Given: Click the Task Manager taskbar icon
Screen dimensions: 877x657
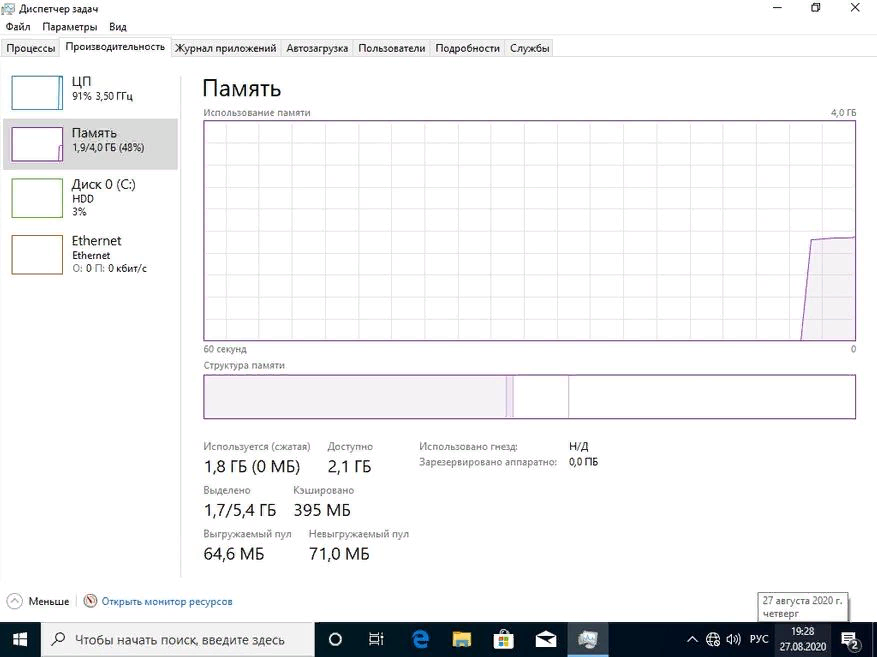Looking at the screenshot, I should point(588,639).
